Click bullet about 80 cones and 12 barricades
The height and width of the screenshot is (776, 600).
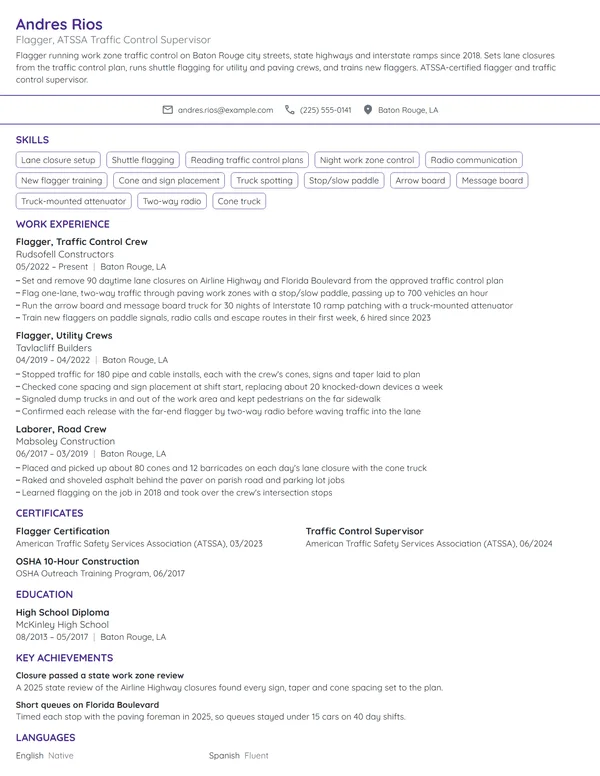(x=221, y=468)
